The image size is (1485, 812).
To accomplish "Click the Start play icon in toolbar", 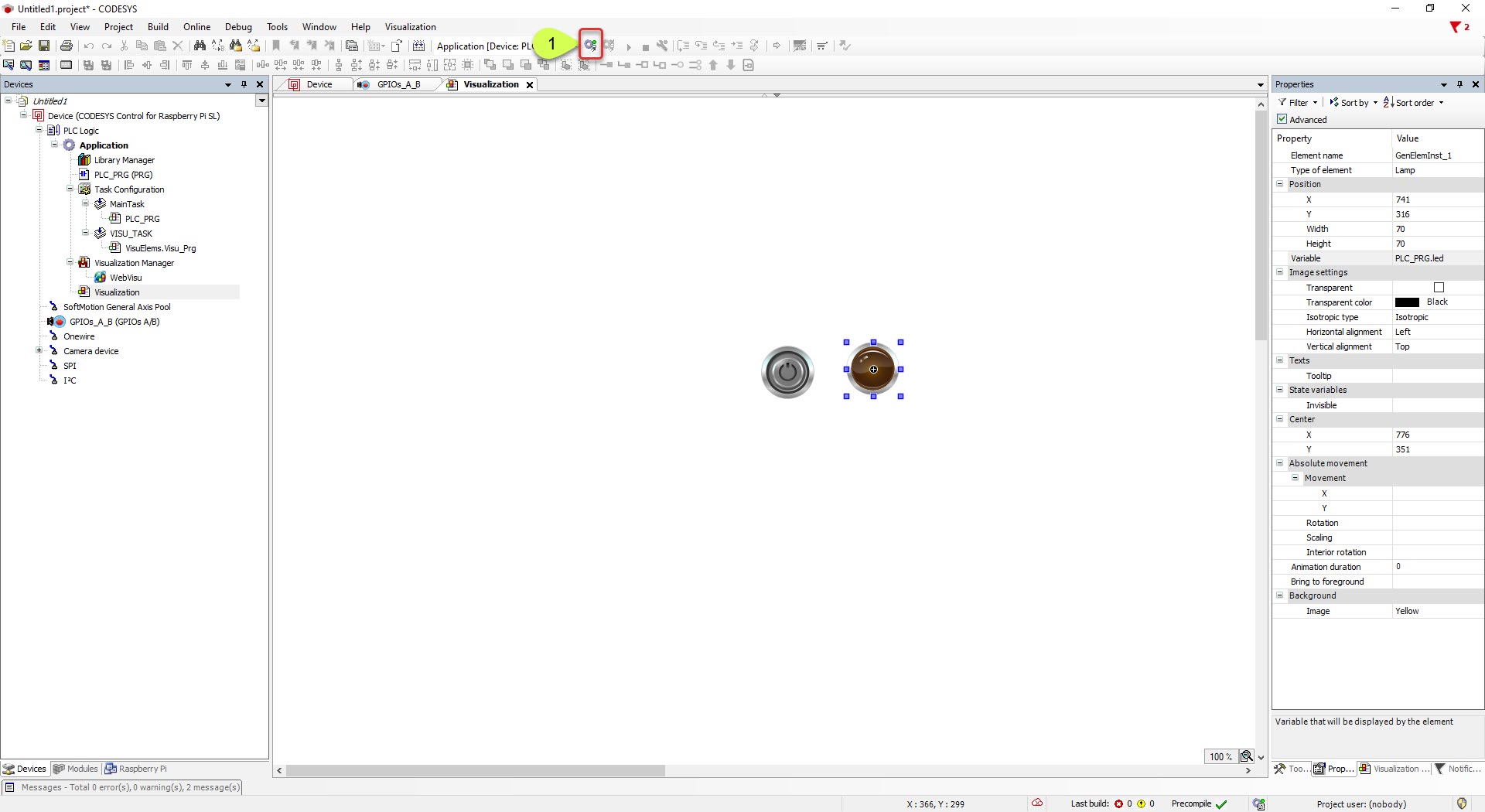I will point(629,47).
